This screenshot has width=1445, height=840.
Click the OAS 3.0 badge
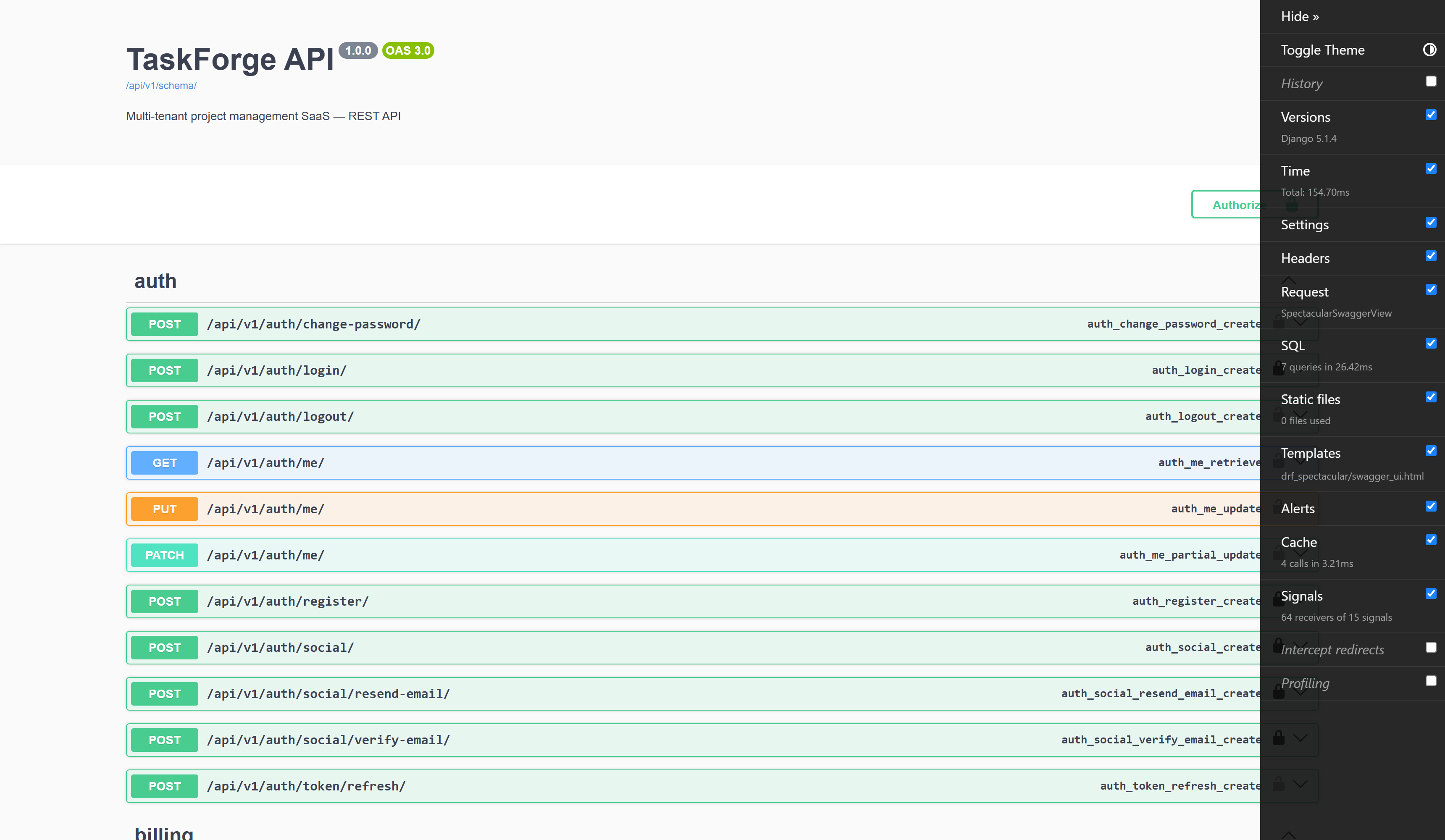[408, 50]
